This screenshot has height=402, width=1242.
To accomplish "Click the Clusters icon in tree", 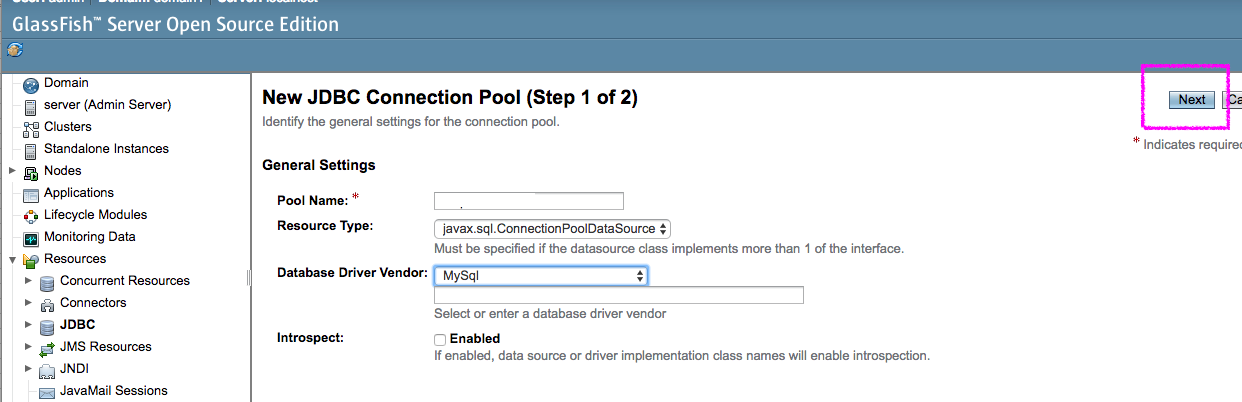I will pyautogui.click(x=30, y=129).
